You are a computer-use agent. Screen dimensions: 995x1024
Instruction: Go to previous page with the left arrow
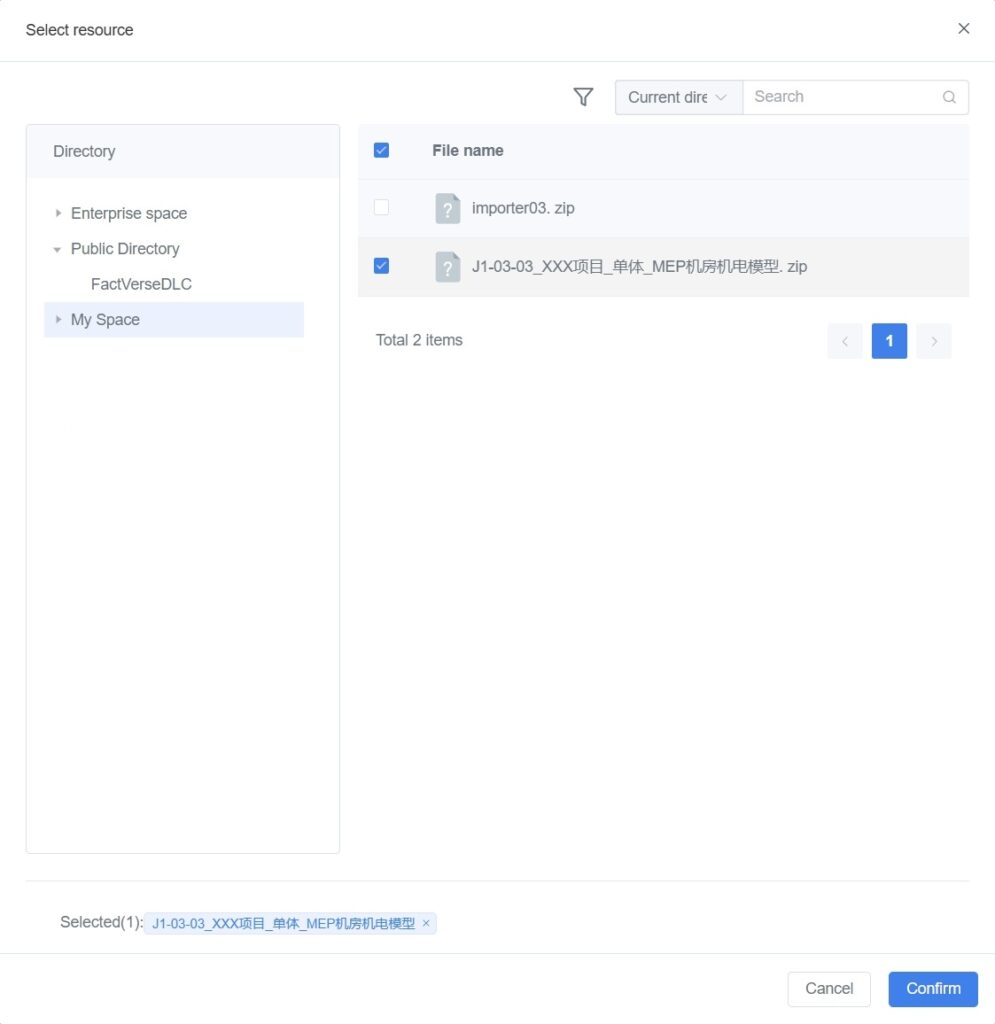pos(844,341)
